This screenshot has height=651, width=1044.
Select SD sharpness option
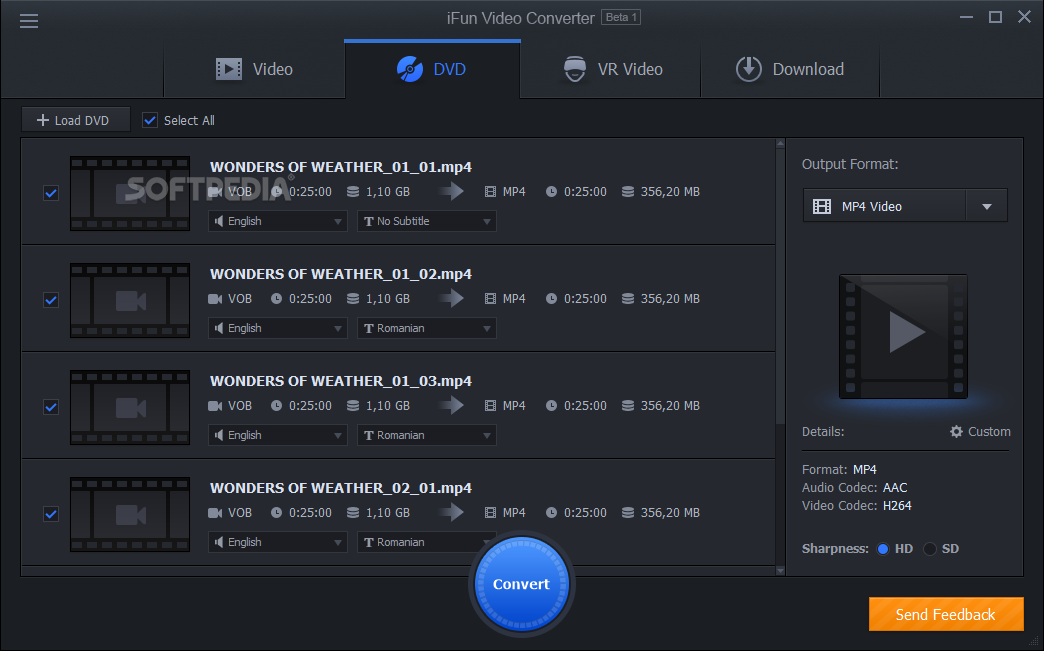(x=930, y=548)
